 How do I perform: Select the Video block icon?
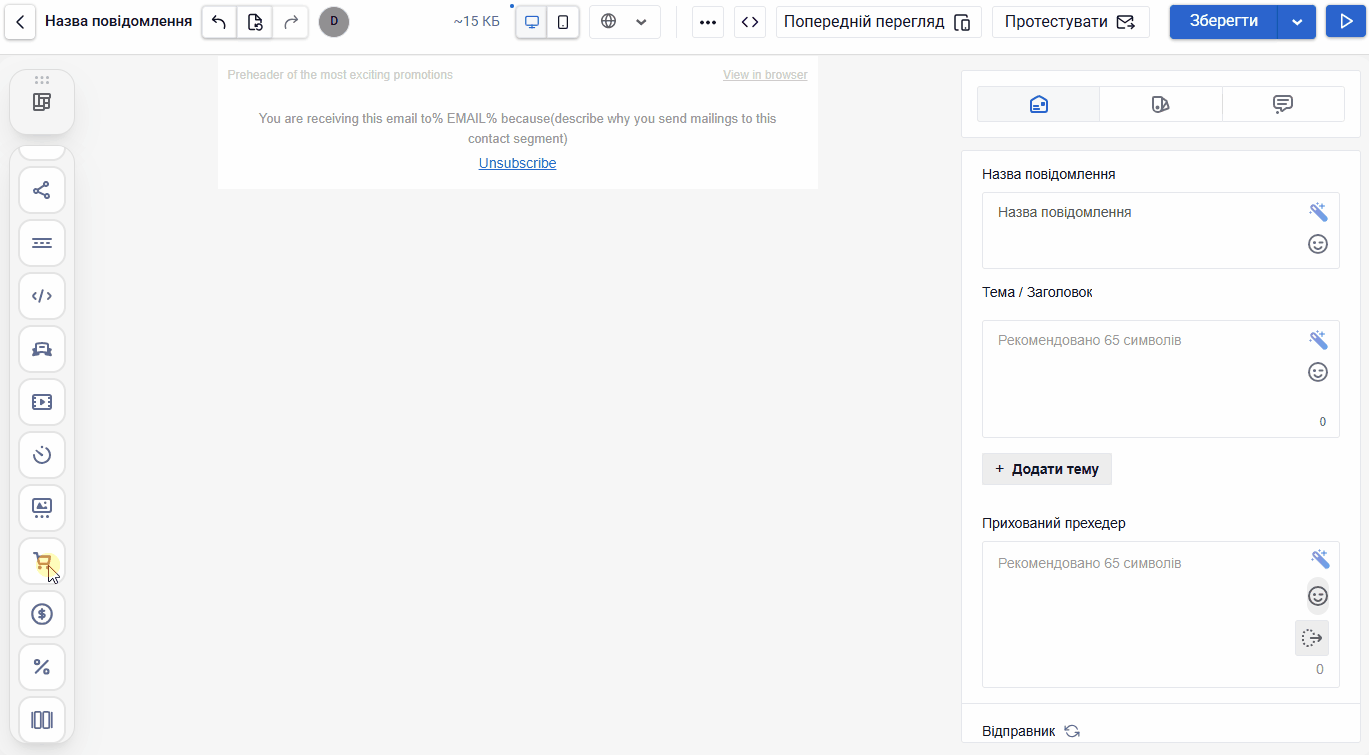tap(42, 402)
